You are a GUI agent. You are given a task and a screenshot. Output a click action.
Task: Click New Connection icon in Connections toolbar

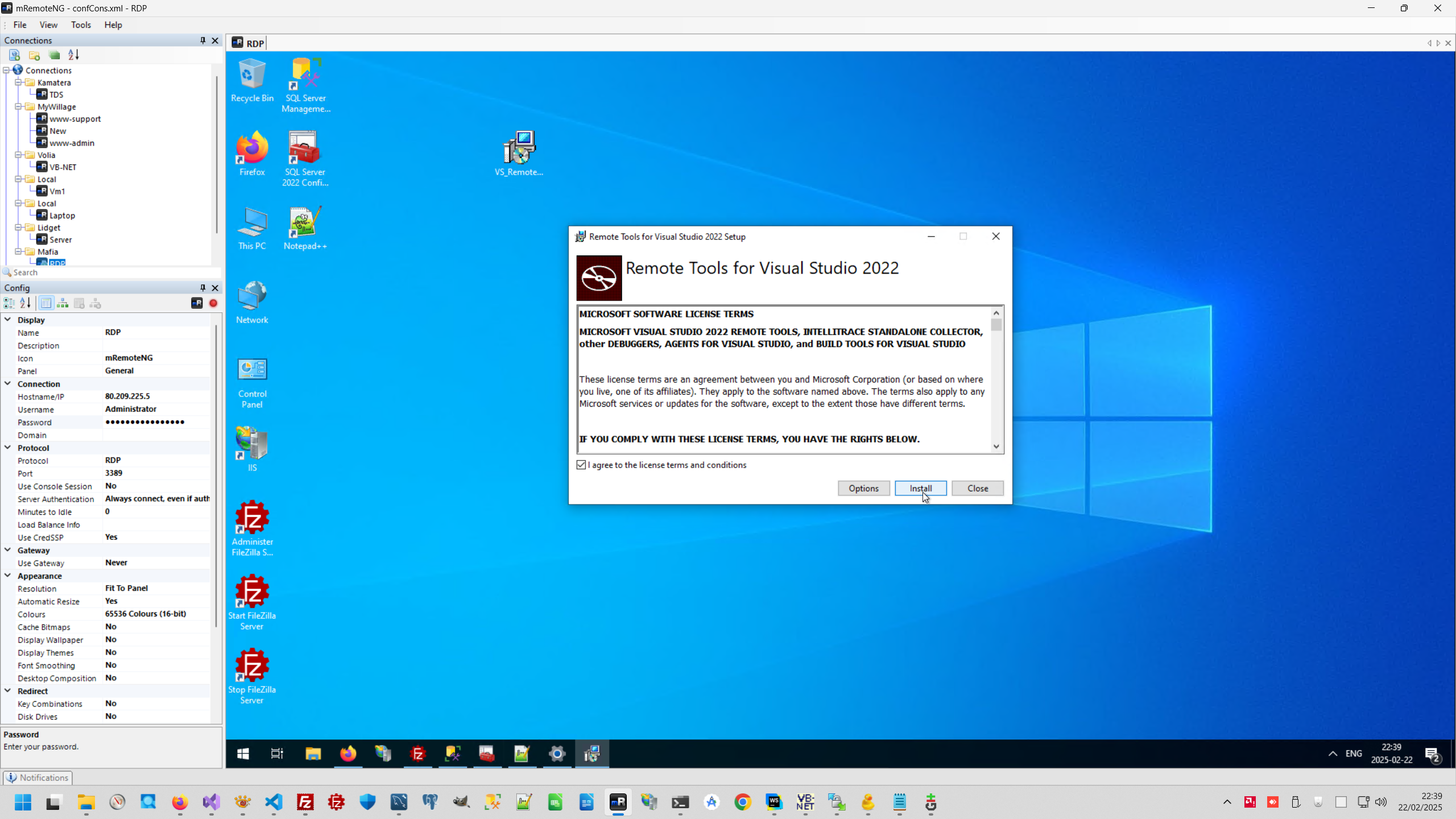point(15,55)
